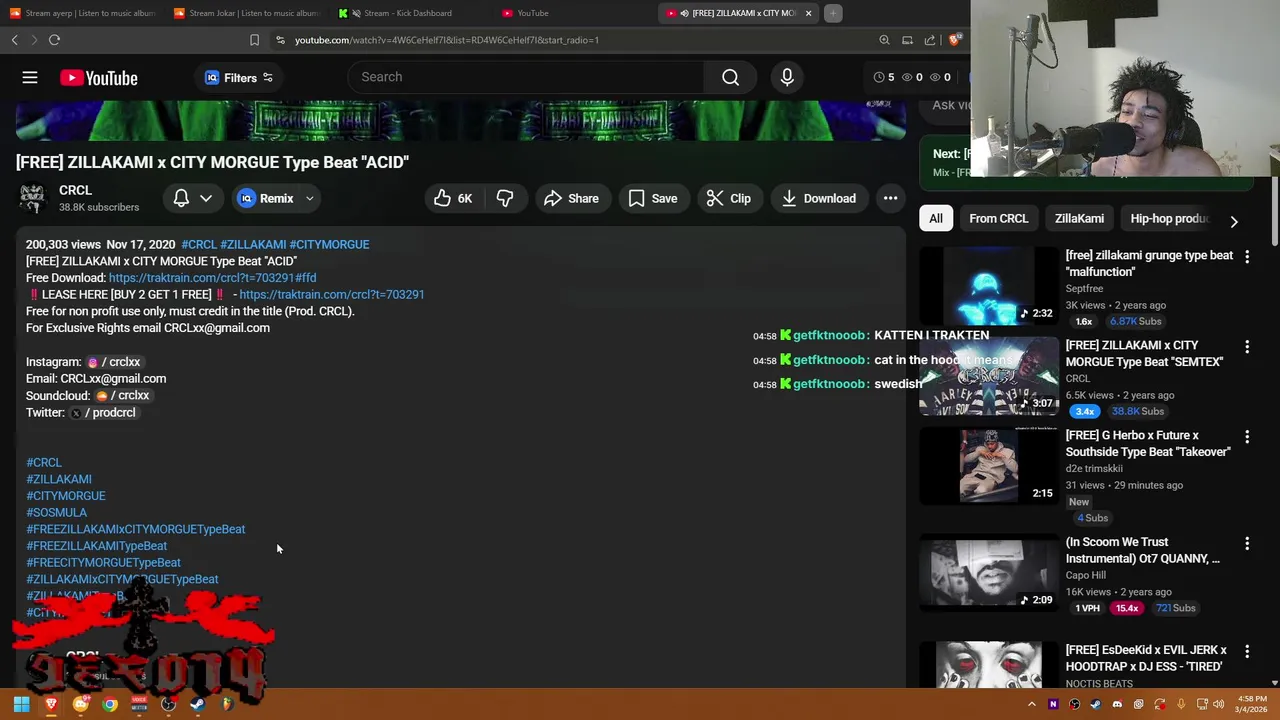The width and height of the screenshot is (1280, 720).
Task: Reload the page with refresh icon
Action: [54, 40]
